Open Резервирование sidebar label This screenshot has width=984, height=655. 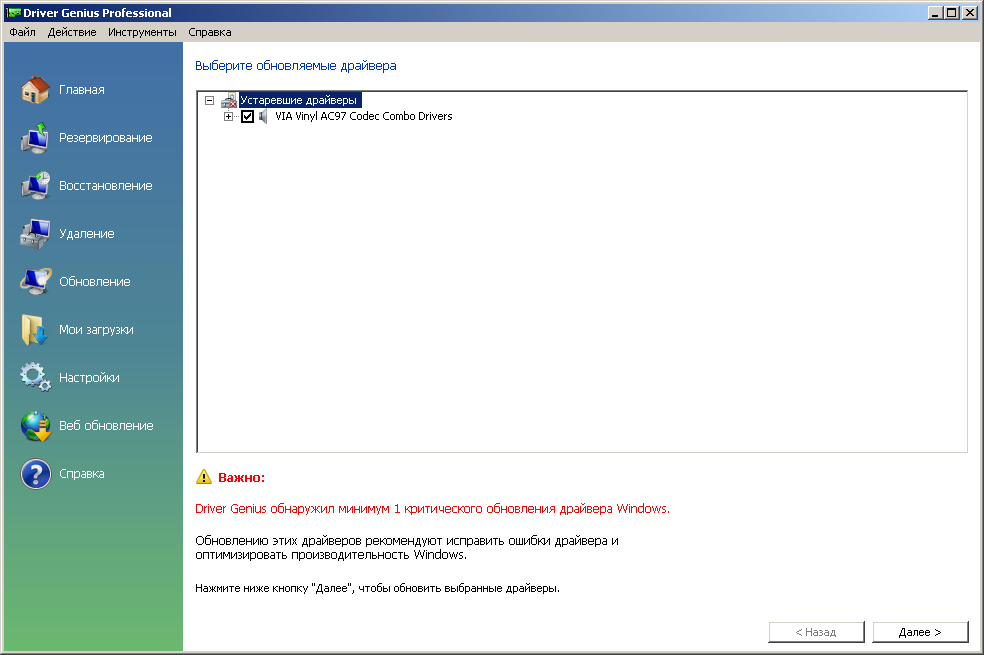coord(105,138)
